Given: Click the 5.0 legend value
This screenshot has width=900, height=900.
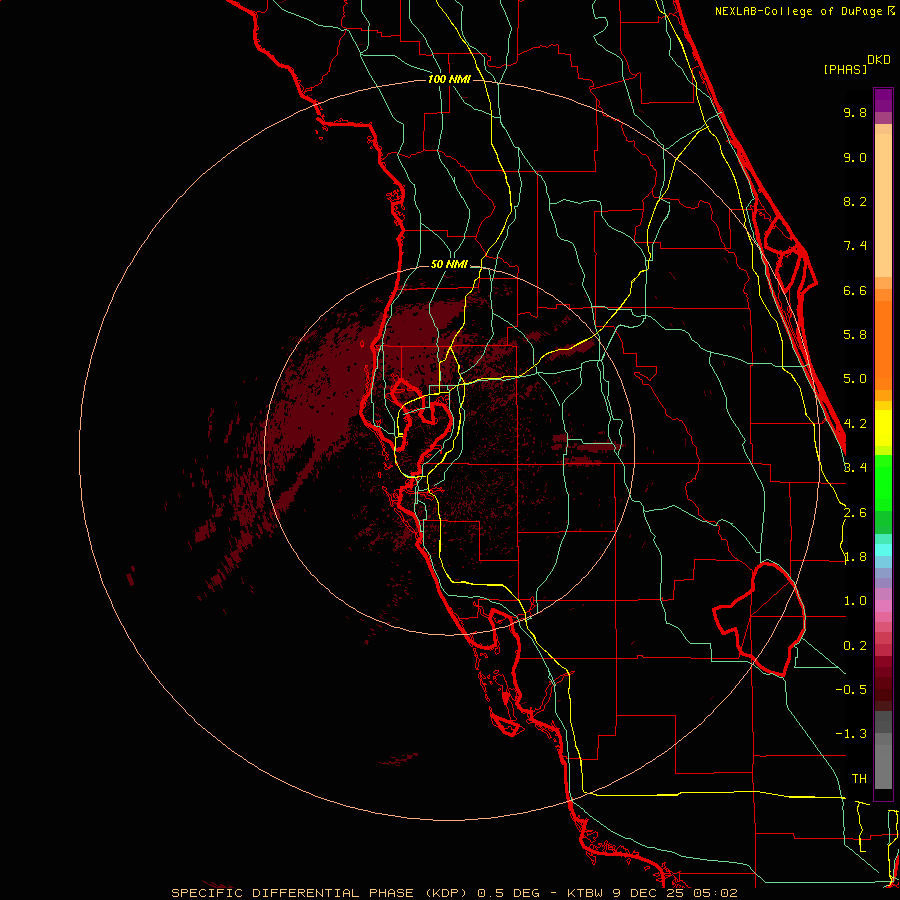Looking at the screenshot, I should [x=855, y=379].
